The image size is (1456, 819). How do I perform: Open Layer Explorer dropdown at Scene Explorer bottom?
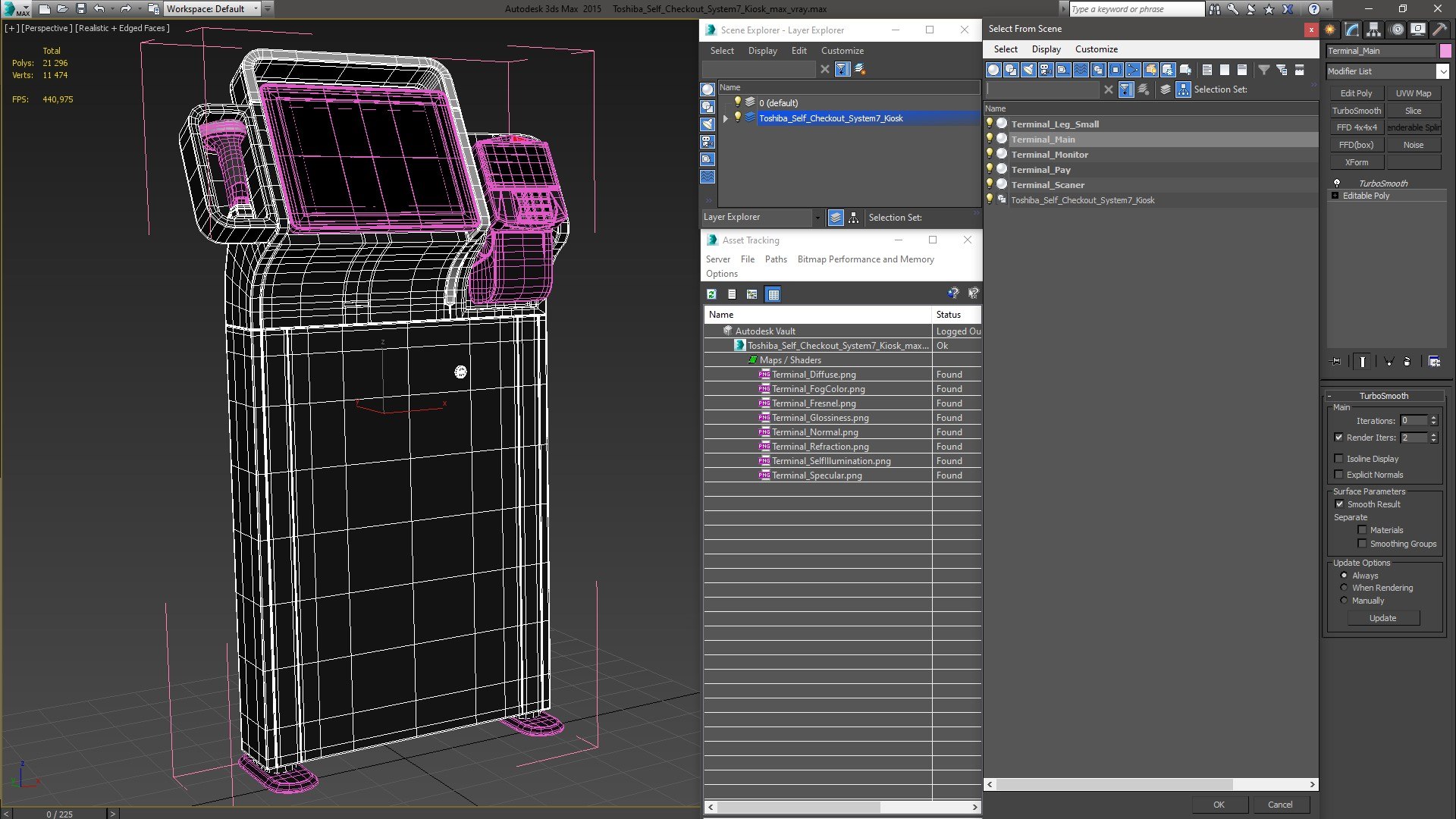click(817, 218)
